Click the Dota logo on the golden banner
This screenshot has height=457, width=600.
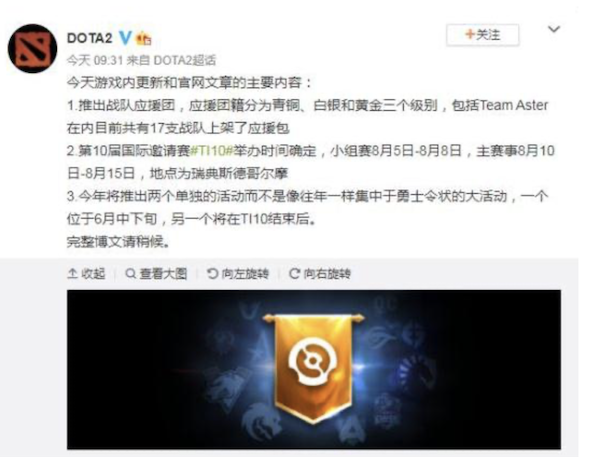(x=313, y=361)
